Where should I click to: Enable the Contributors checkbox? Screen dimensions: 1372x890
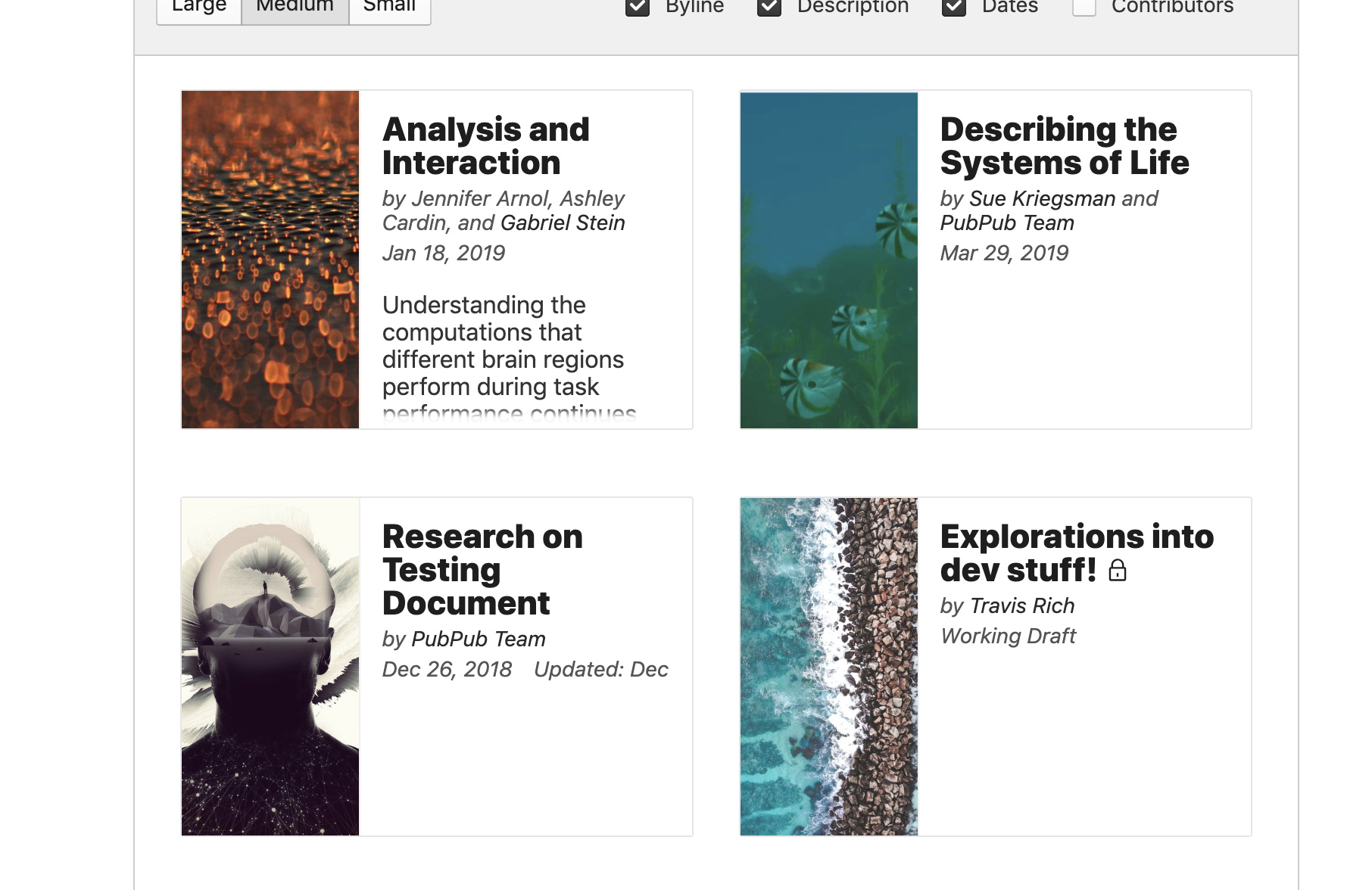pos(1084,7)
